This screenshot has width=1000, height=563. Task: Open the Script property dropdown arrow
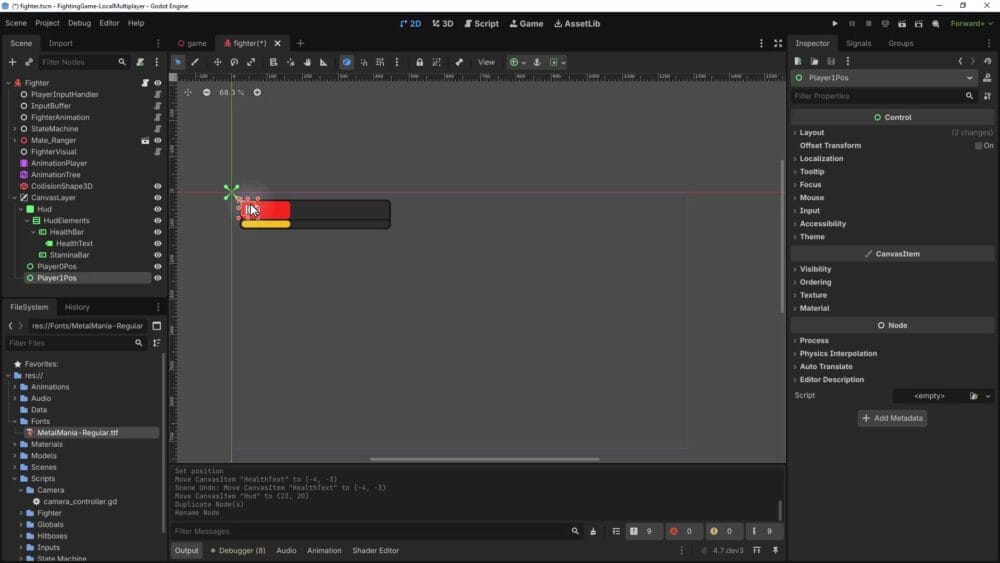pos(988,396)
